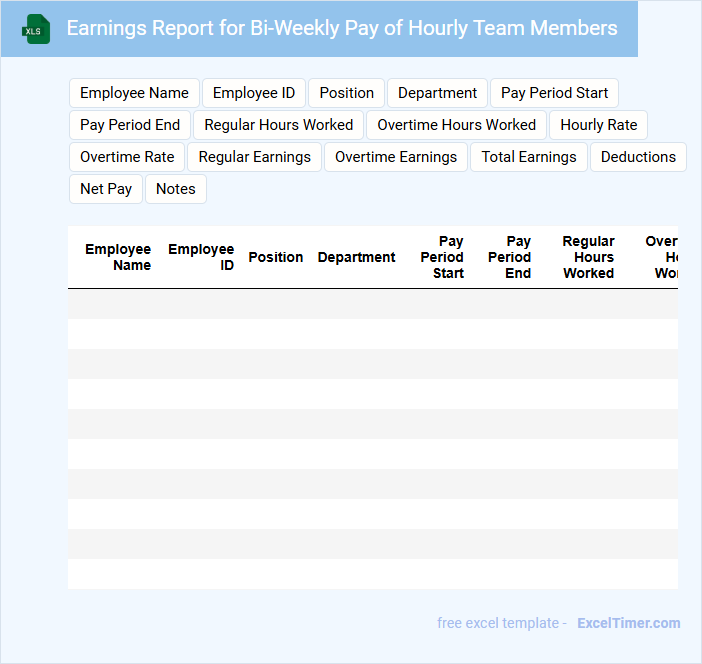This screenshot has height=664, width=702.
Task: Click the Notes tag button
Action: click(176, 189)
